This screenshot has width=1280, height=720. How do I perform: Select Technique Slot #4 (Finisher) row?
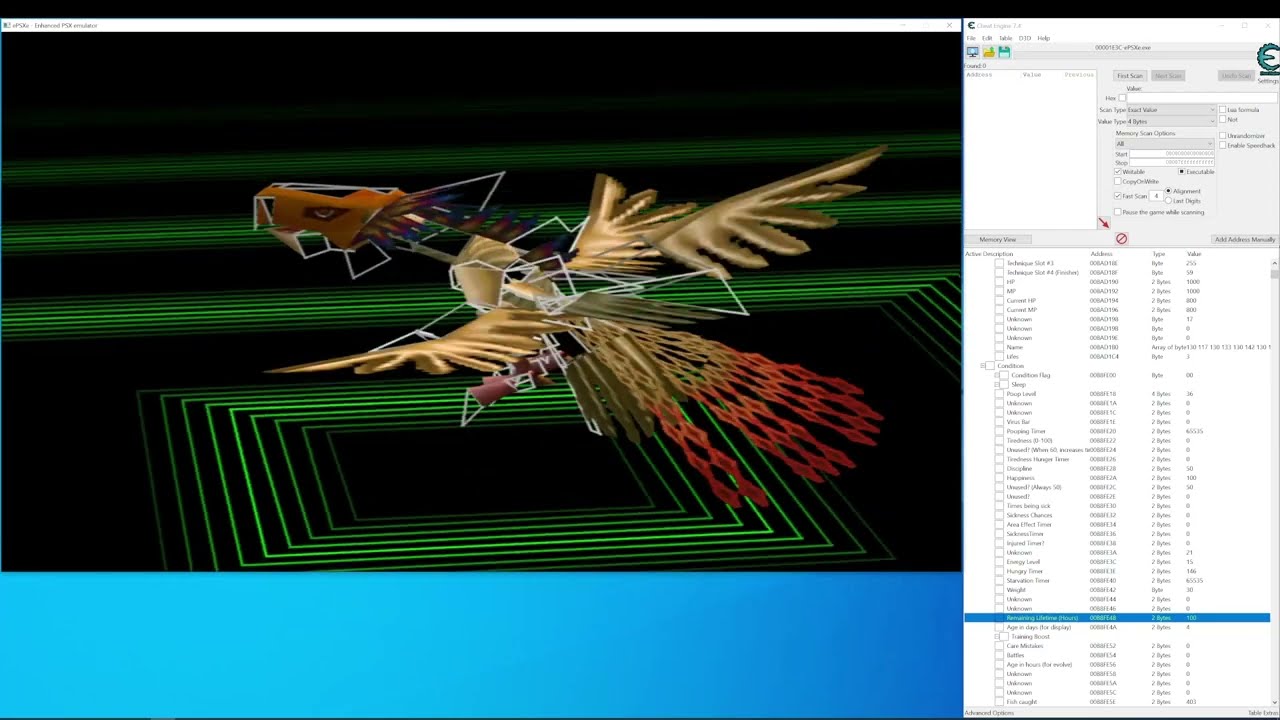click(x=1117, y=273)
